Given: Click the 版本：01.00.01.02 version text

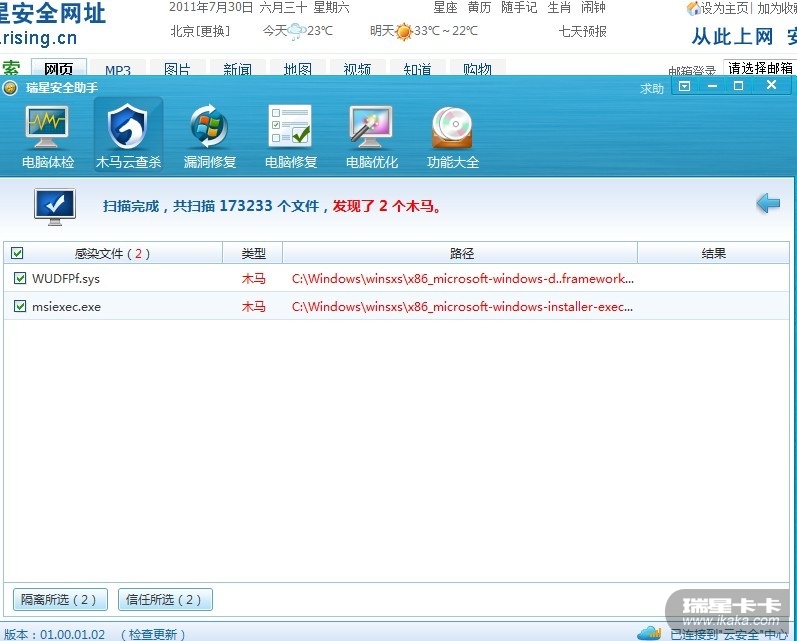Looking at the screenshot, I should (54, 634).
